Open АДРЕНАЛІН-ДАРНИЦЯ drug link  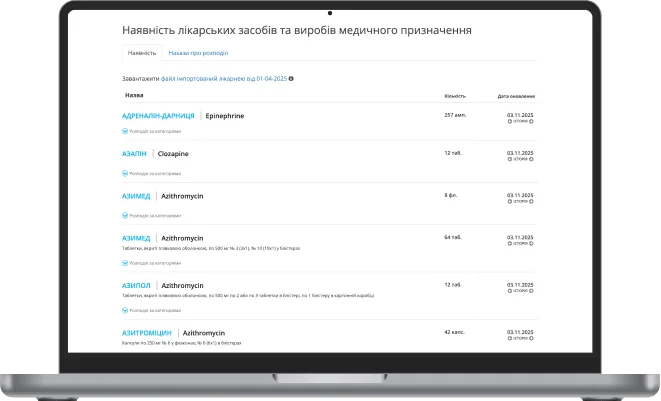coord(159,116)
